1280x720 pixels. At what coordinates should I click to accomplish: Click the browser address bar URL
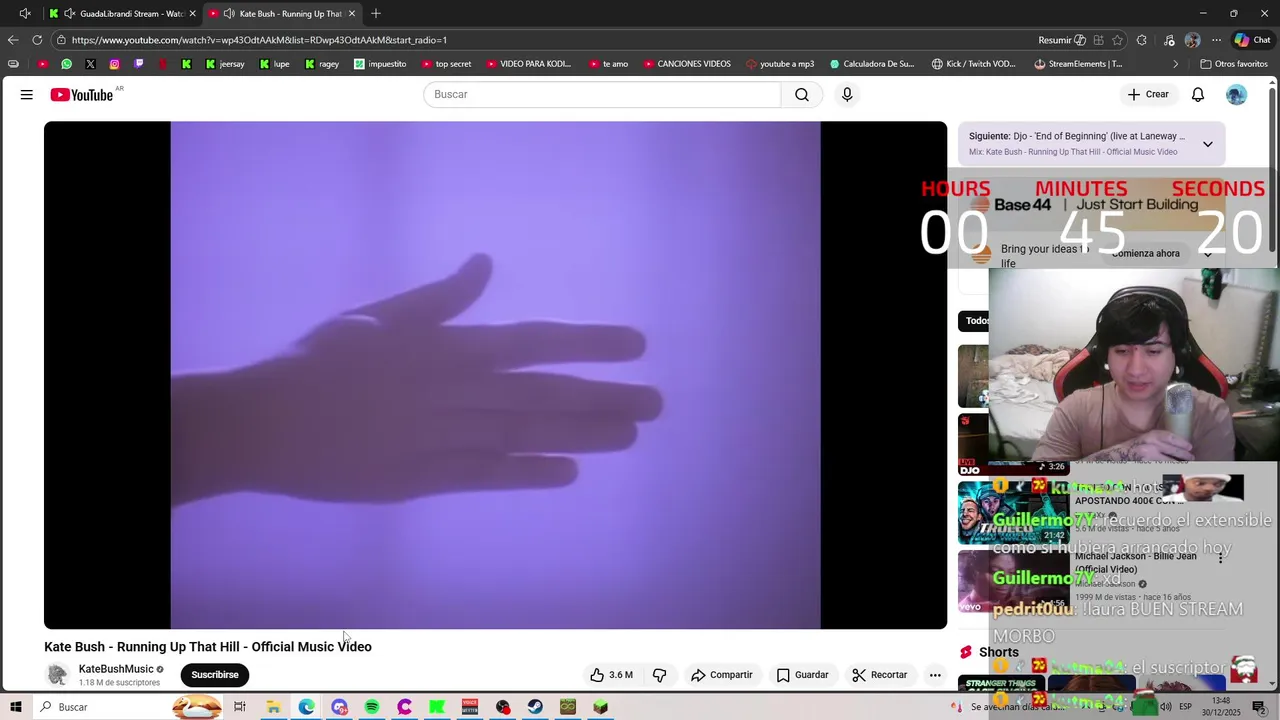[259, 40]
